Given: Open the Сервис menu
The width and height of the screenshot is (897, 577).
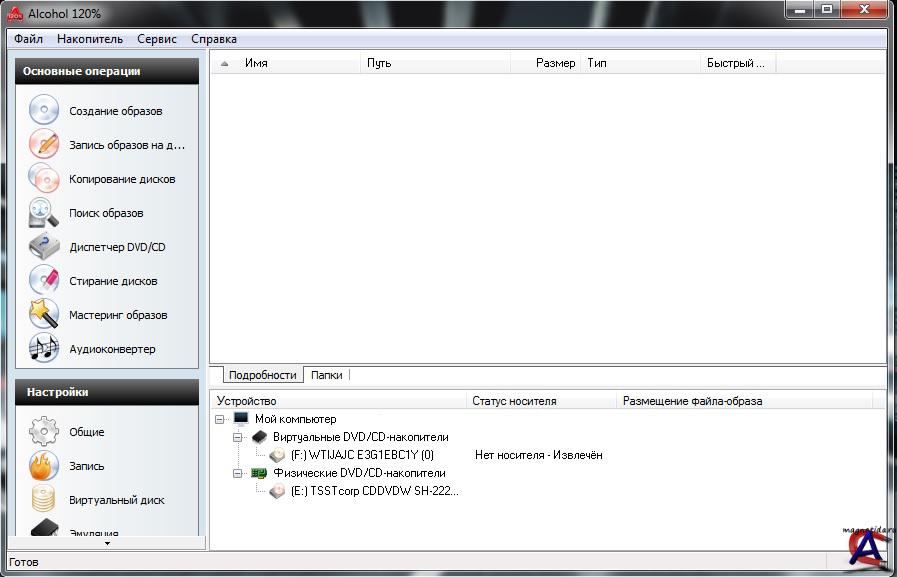Looking at the screenshot, I should [x=157, y=39].
